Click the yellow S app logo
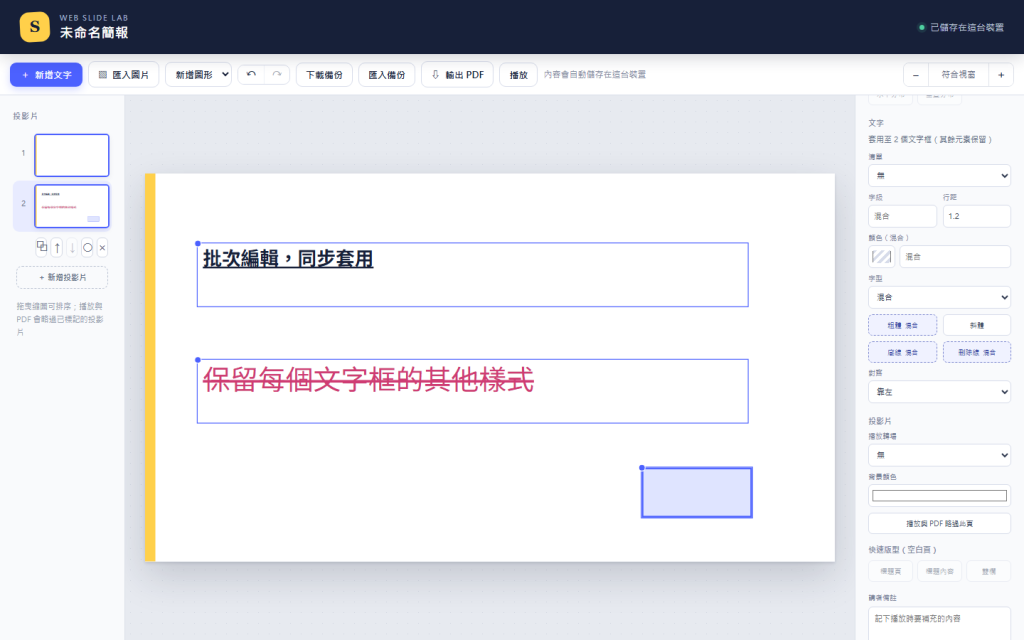This screenshot has width=1024, height=640. [x=35, y=27]
